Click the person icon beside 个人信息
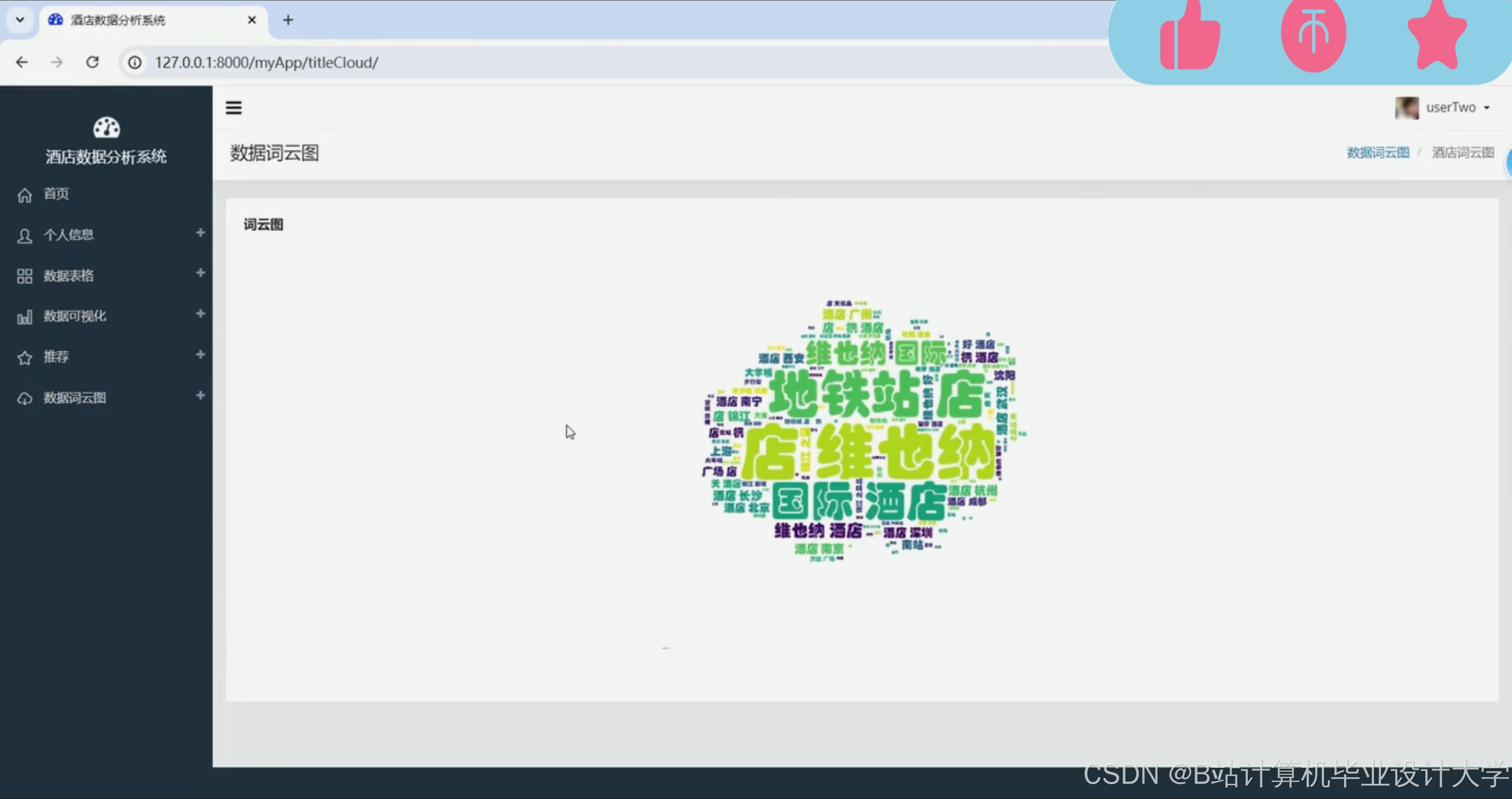This screenshot has height=799, width=1512. point(25,235)
